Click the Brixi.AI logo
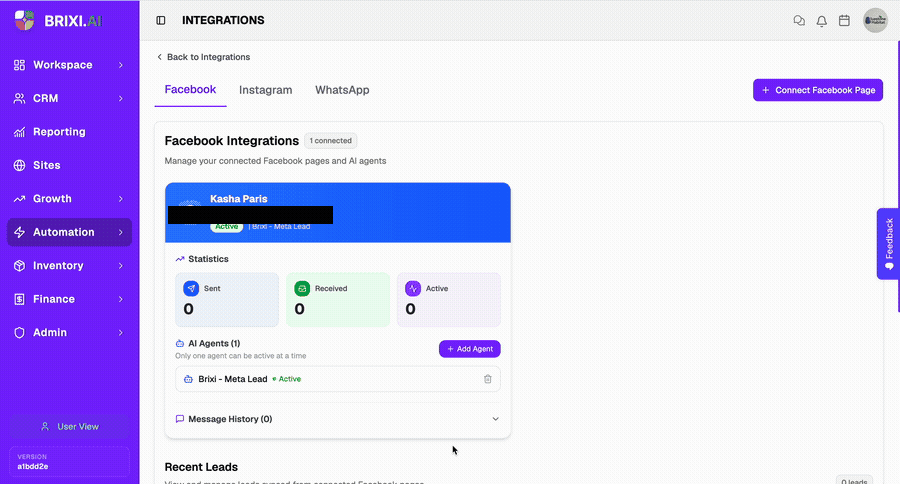Viewport: 900px width, 484px height. [58, 21]
